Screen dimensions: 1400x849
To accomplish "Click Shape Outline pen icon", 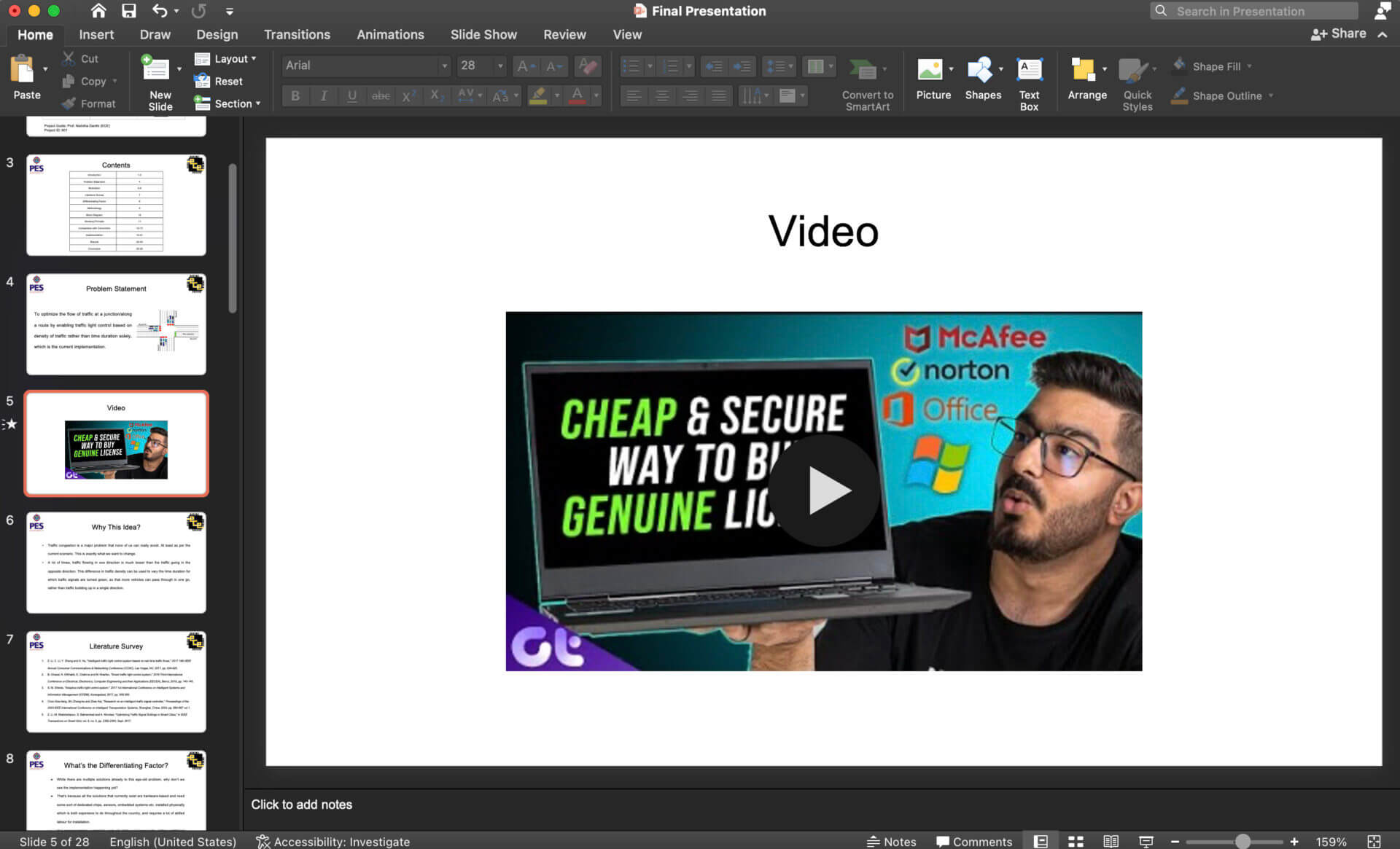I will pyautogui.click(x=1179, y=95).
